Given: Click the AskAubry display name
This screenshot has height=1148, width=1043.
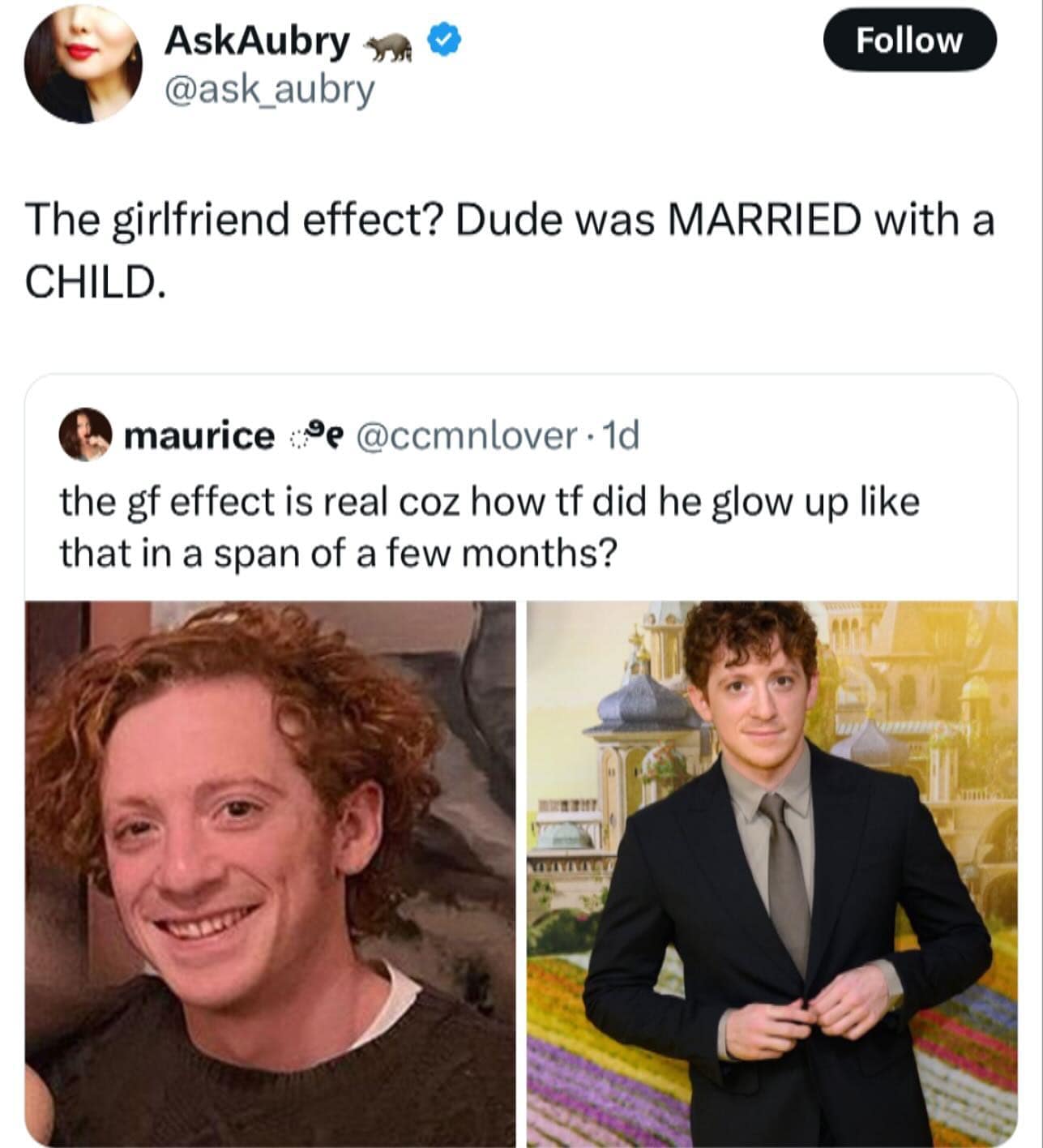Looking at the screenshot, I should (x=257, y=39).
